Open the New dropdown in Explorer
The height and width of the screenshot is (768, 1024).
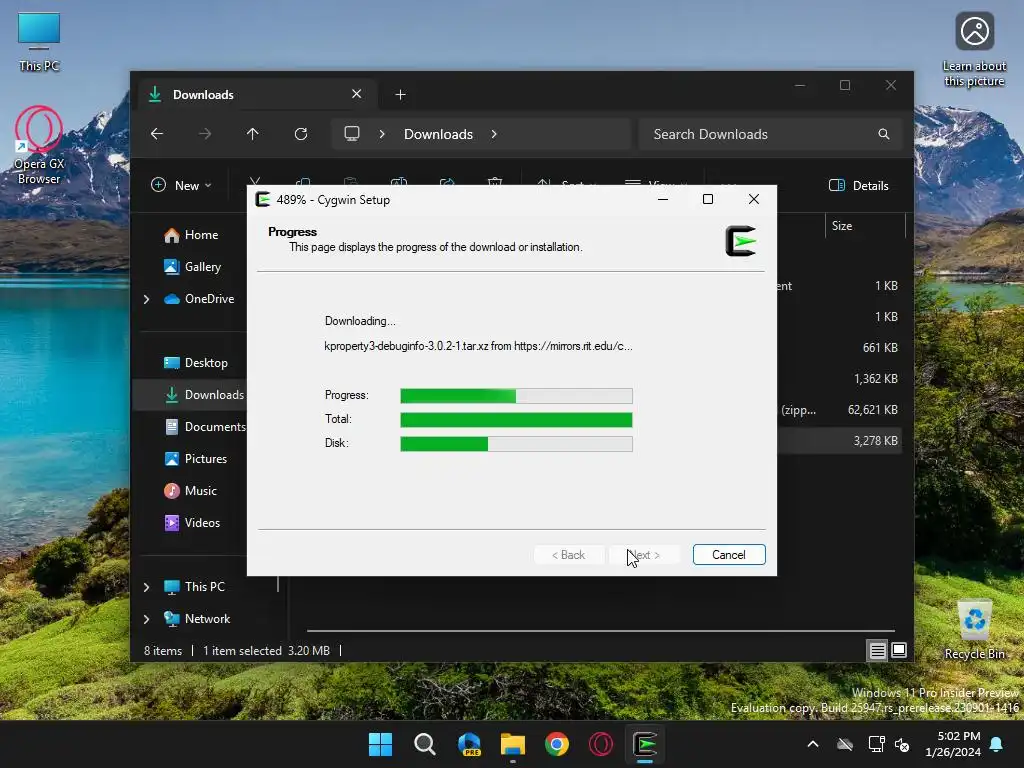[x=182, y=185]
